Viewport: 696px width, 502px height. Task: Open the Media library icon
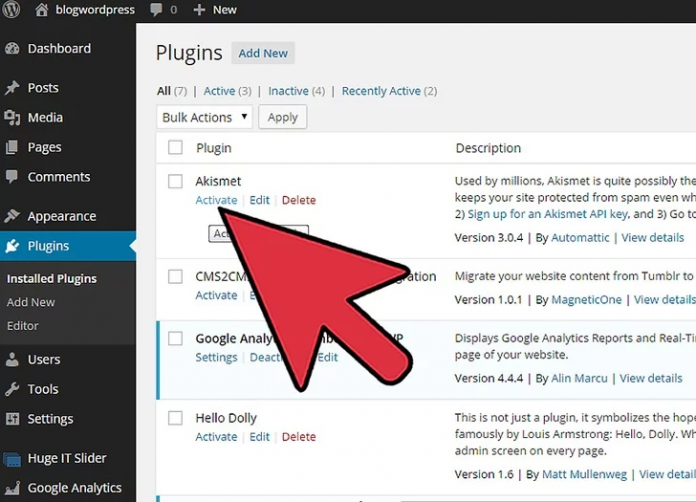(x=12, y=118)
